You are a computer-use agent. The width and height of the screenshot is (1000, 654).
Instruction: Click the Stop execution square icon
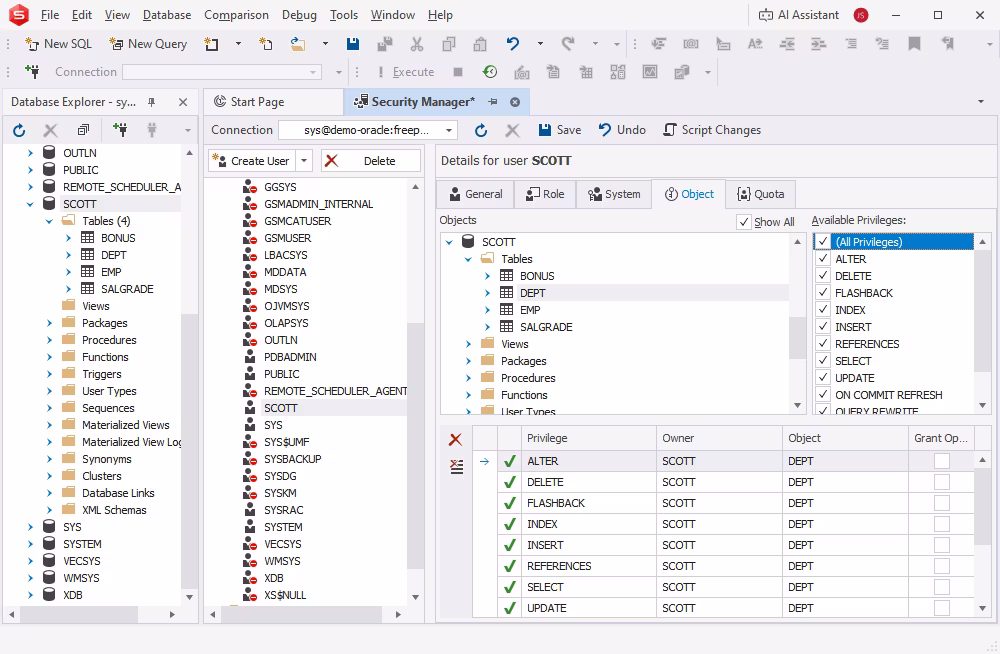coord(458,72)
